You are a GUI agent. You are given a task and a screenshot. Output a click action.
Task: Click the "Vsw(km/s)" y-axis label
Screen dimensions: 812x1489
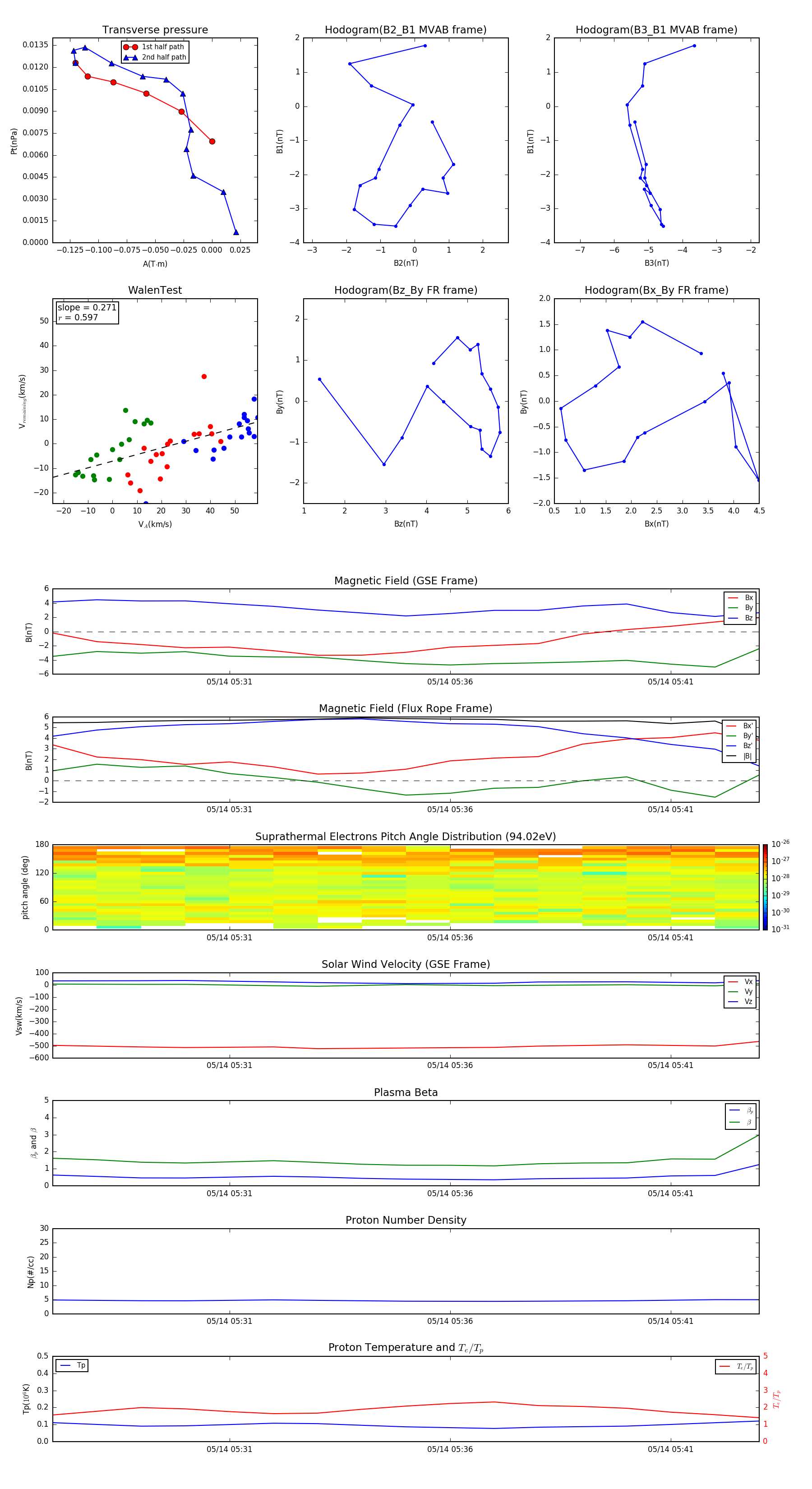pos(19,1016)
